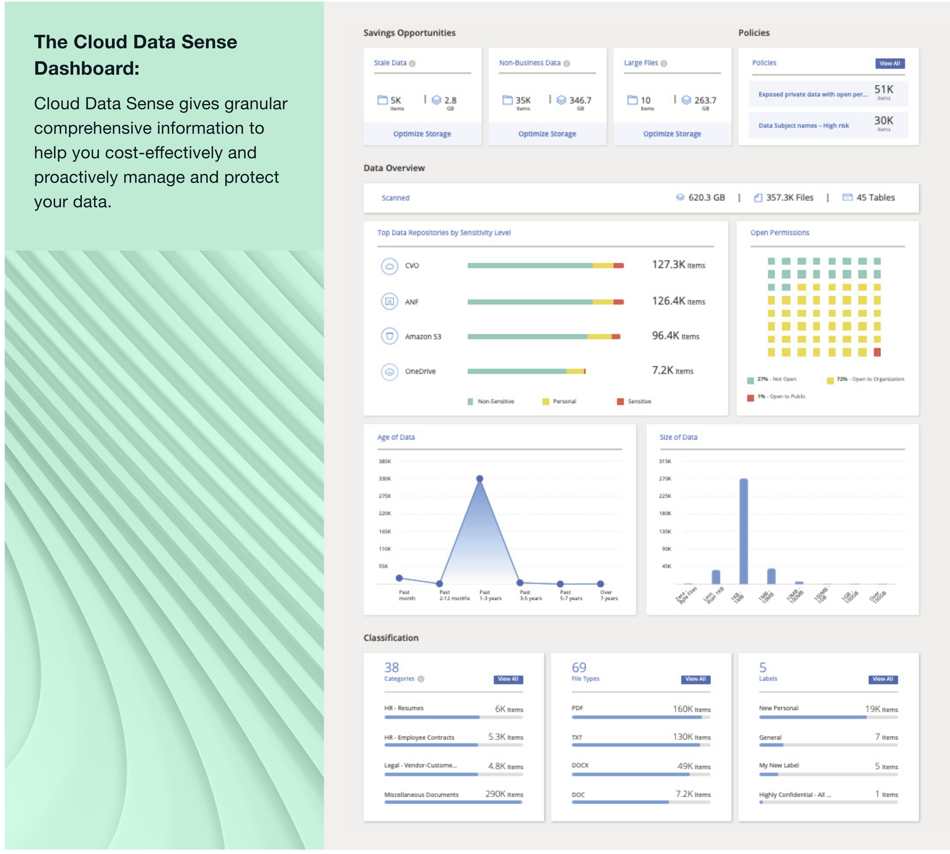Click View All for 38 Categories
Viewport: 950px width, 854px height.
(x=508, y=680)
